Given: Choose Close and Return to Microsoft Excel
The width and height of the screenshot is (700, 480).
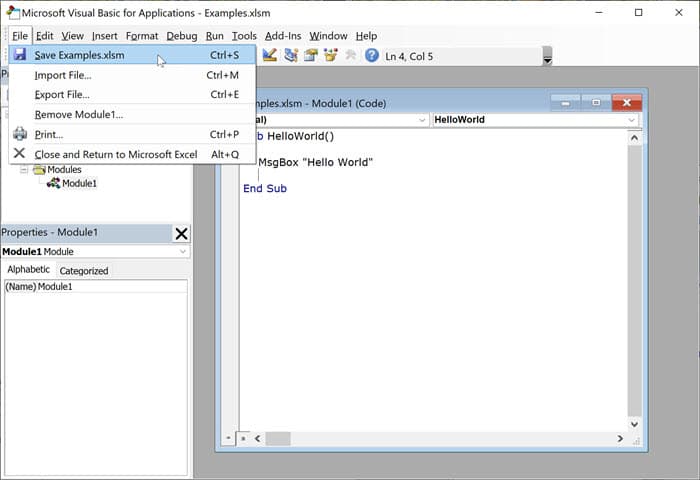Looking at the screenshot, I should [132, 154].
